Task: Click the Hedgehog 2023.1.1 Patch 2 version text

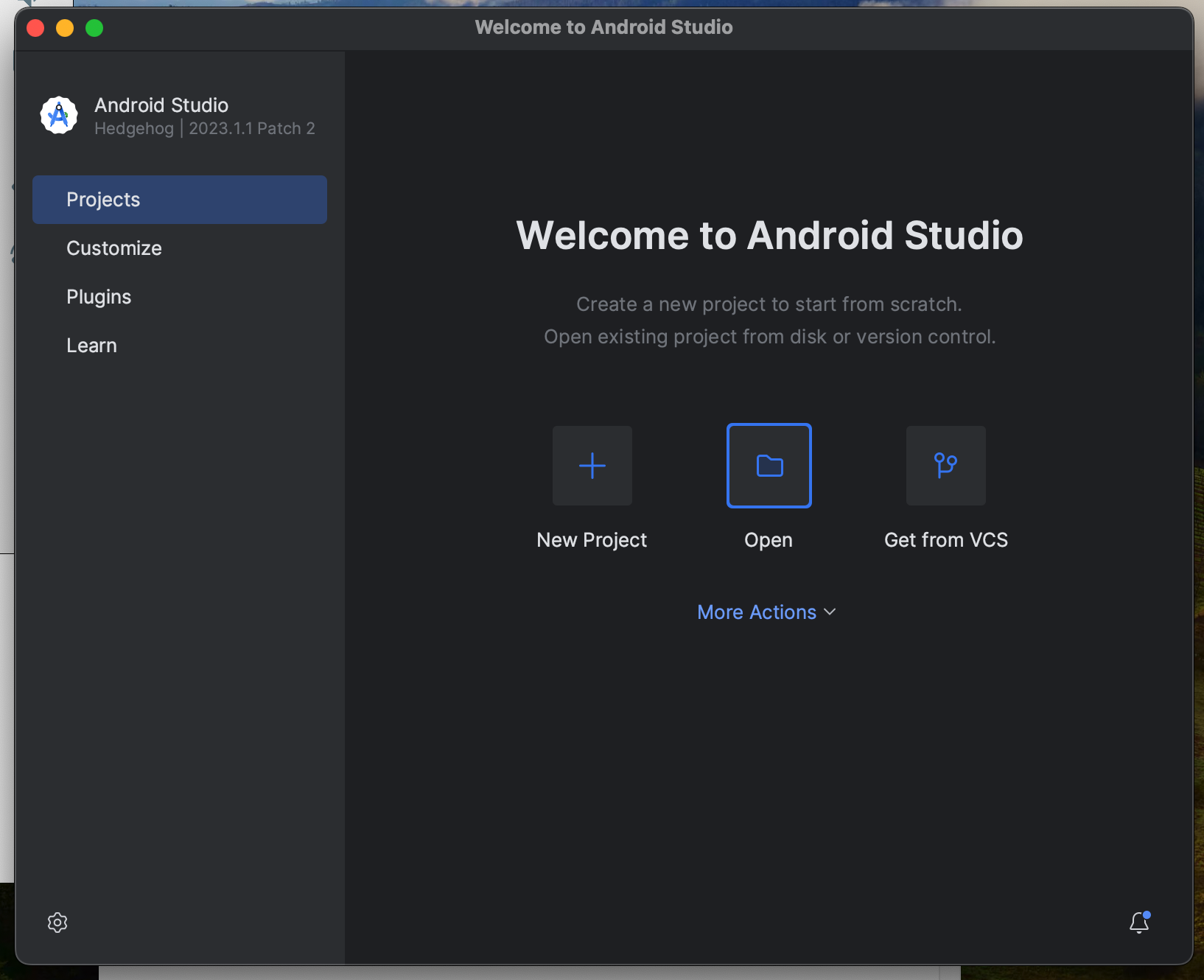Action: [205, 128]
